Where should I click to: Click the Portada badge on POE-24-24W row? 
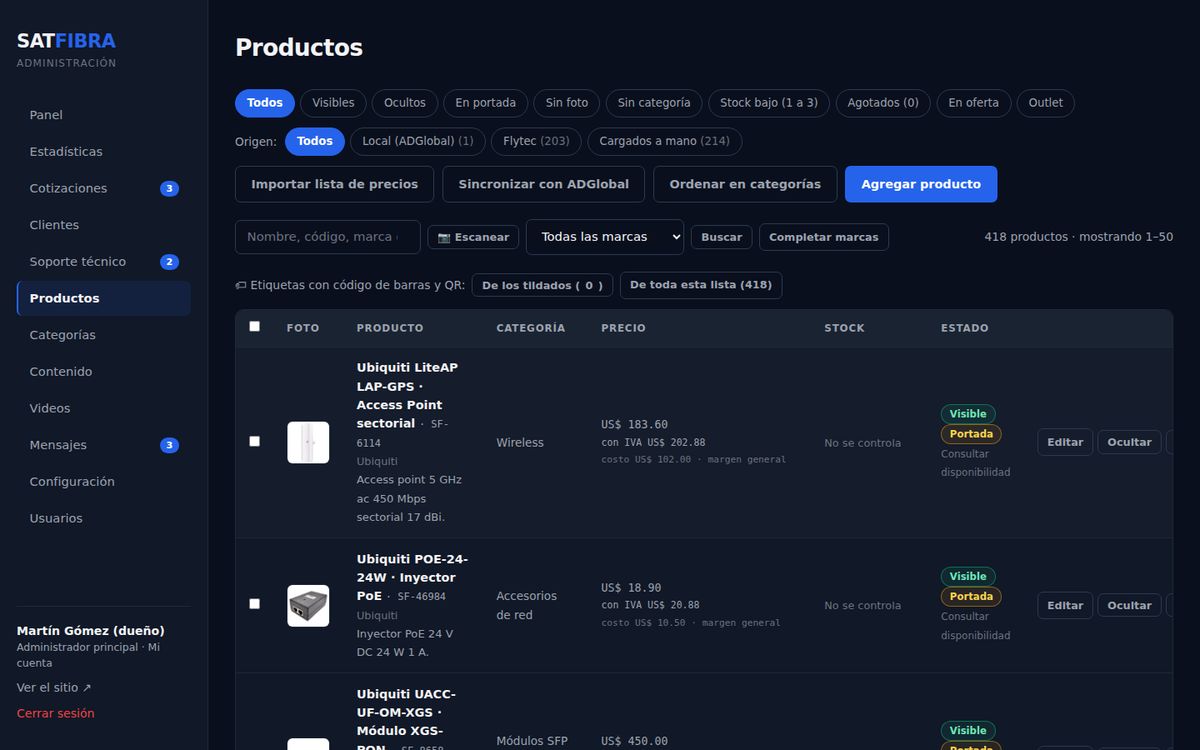coord(971,597)
